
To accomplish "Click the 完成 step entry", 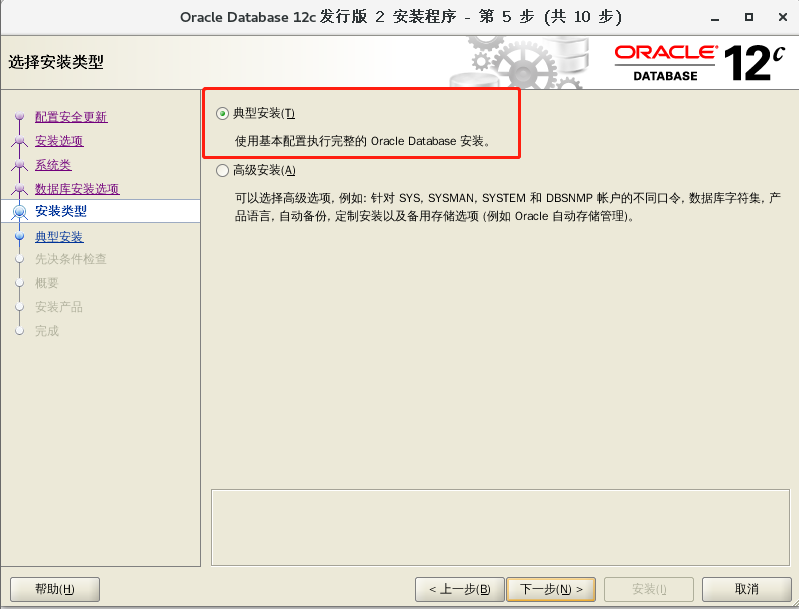I will pyautogui.click(x=47, y=331).
